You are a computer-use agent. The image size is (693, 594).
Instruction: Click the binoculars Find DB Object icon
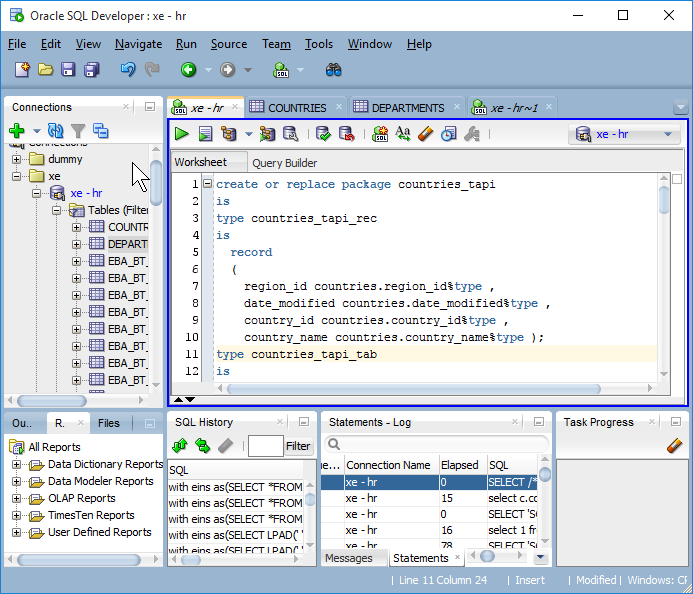(x=333, y=69)
